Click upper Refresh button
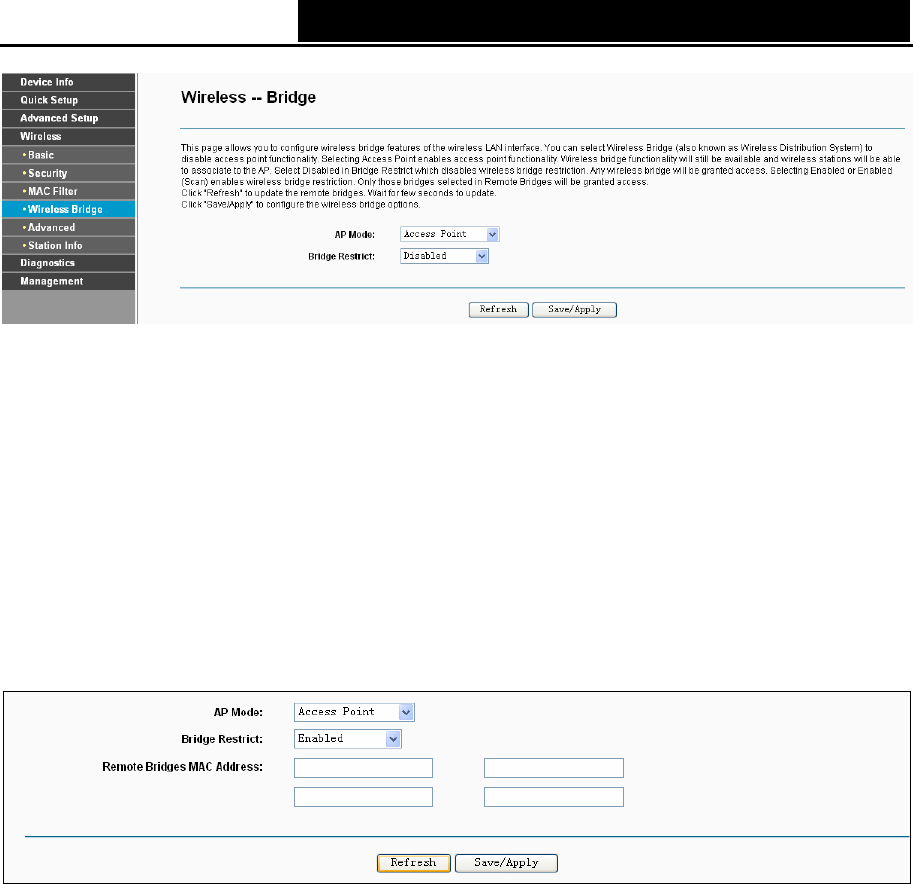Image resolution: width=913 pixels, height=884 pixels. coord(498,310)
